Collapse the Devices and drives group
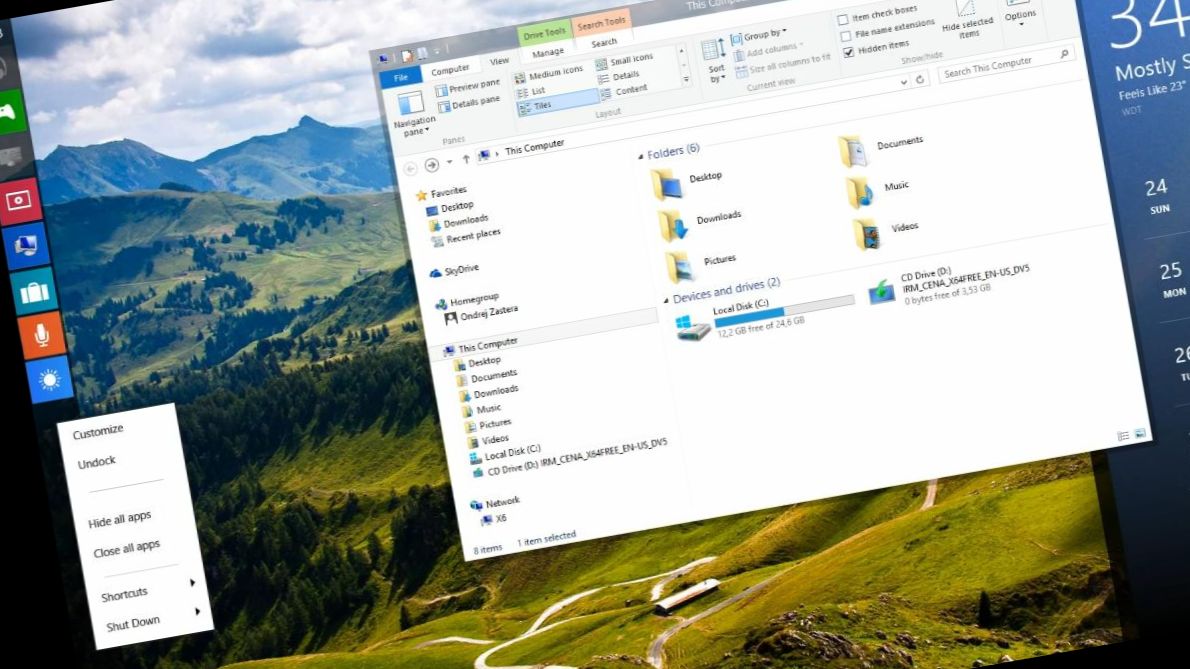This screenshot has height=669, width=1190. 666,300
